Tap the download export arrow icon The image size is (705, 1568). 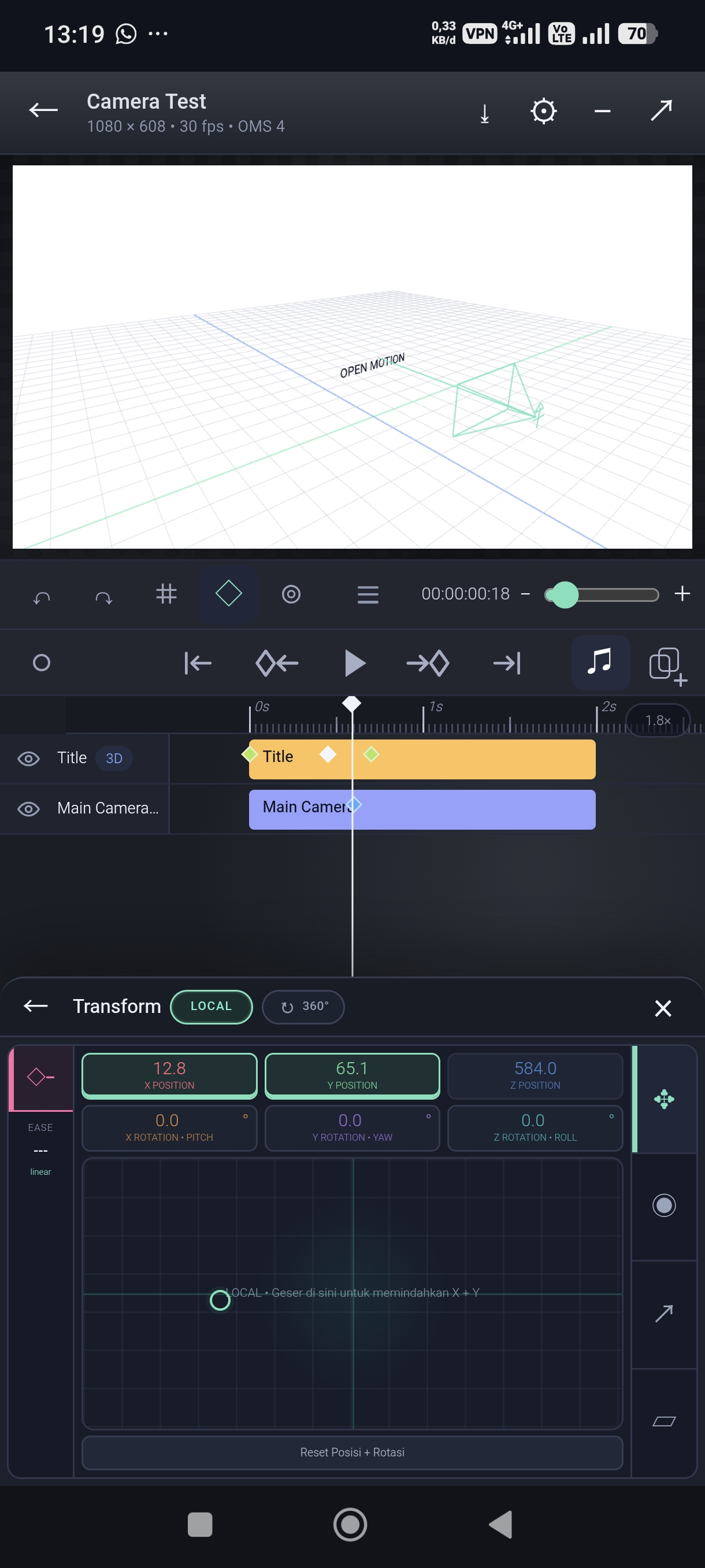[484, 113]
